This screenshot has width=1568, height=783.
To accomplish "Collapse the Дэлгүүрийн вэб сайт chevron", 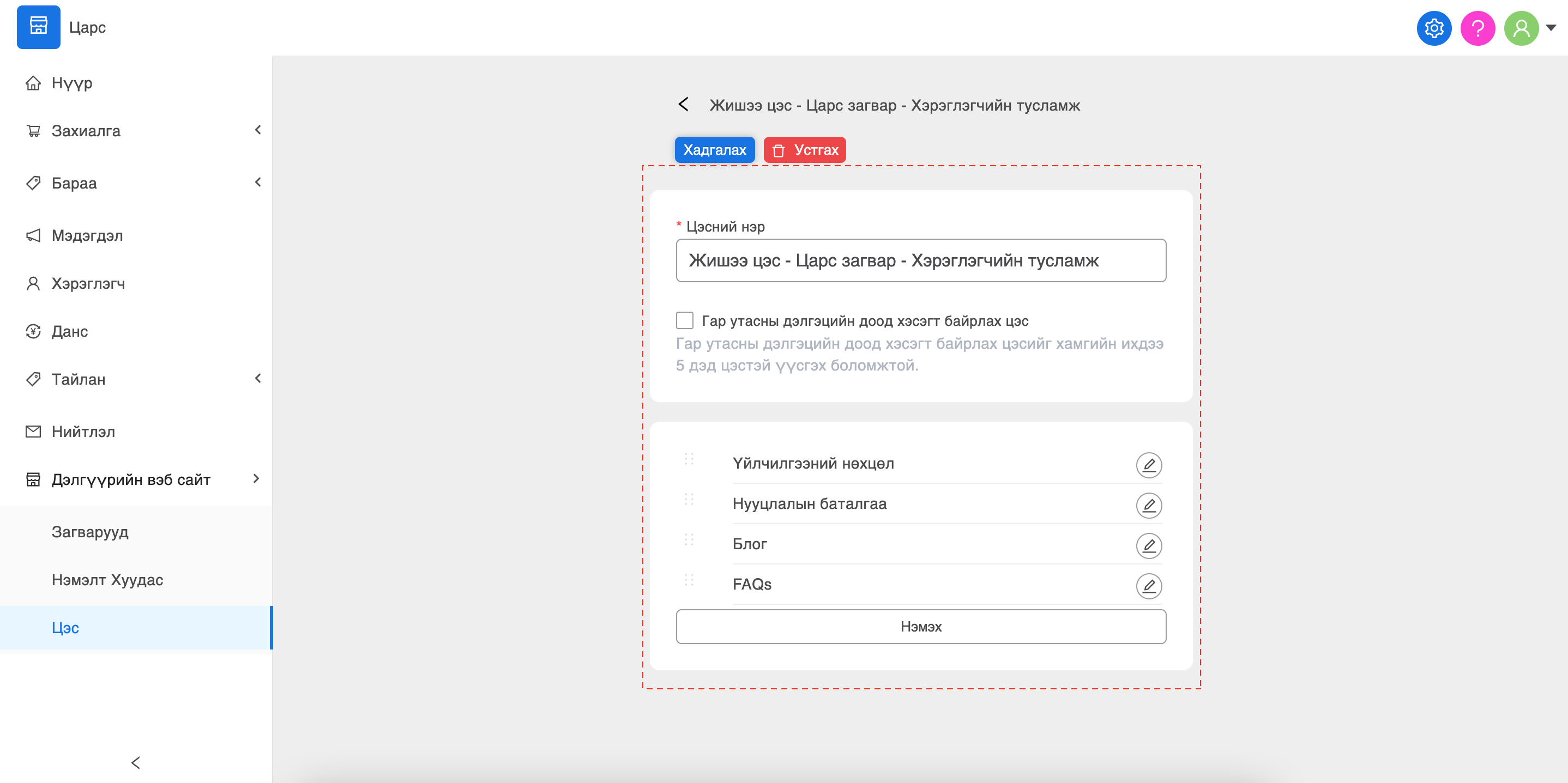I will [256, 479].
